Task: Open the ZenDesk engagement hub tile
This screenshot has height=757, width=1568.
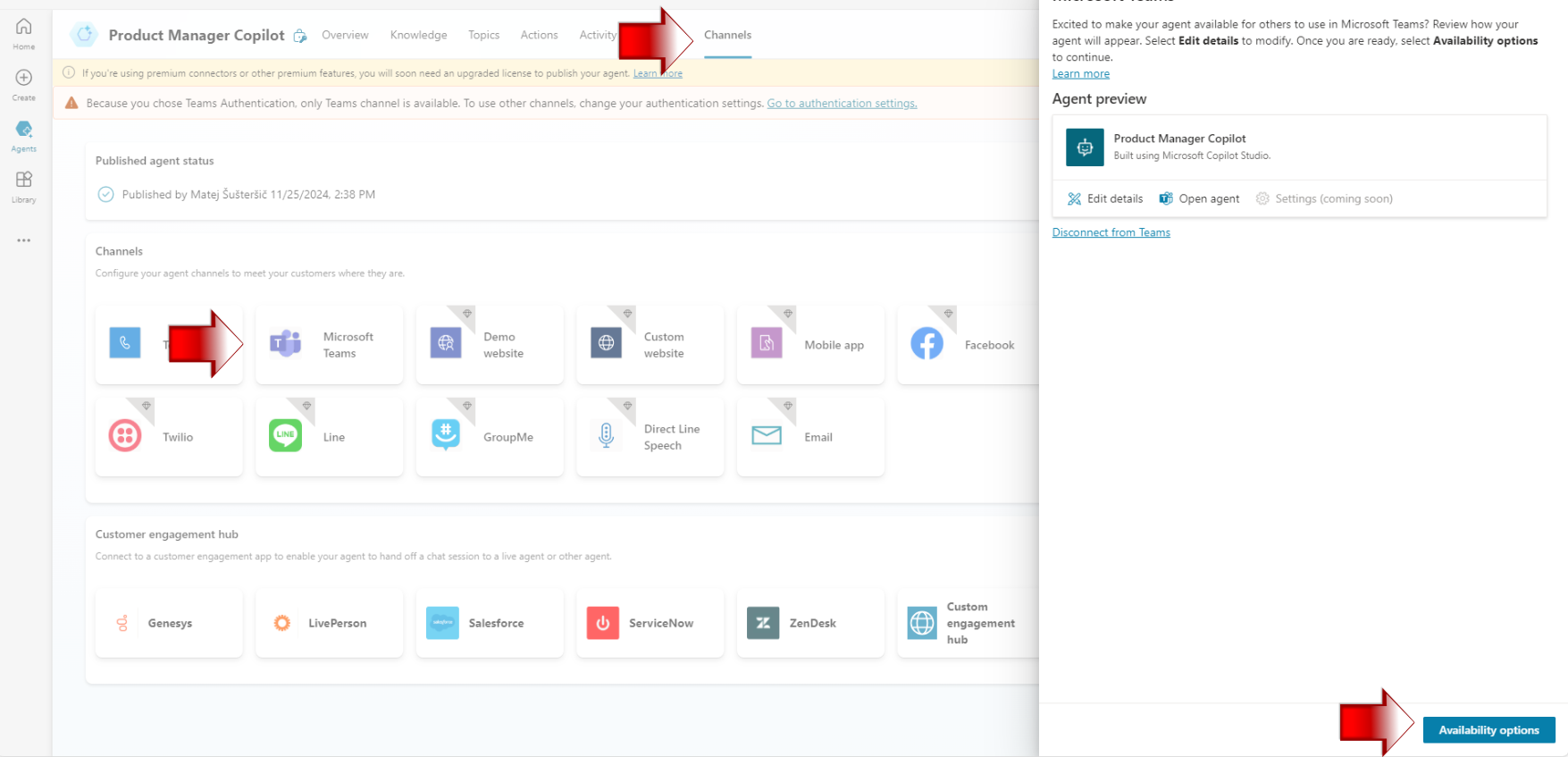Action: click(810, 623)
